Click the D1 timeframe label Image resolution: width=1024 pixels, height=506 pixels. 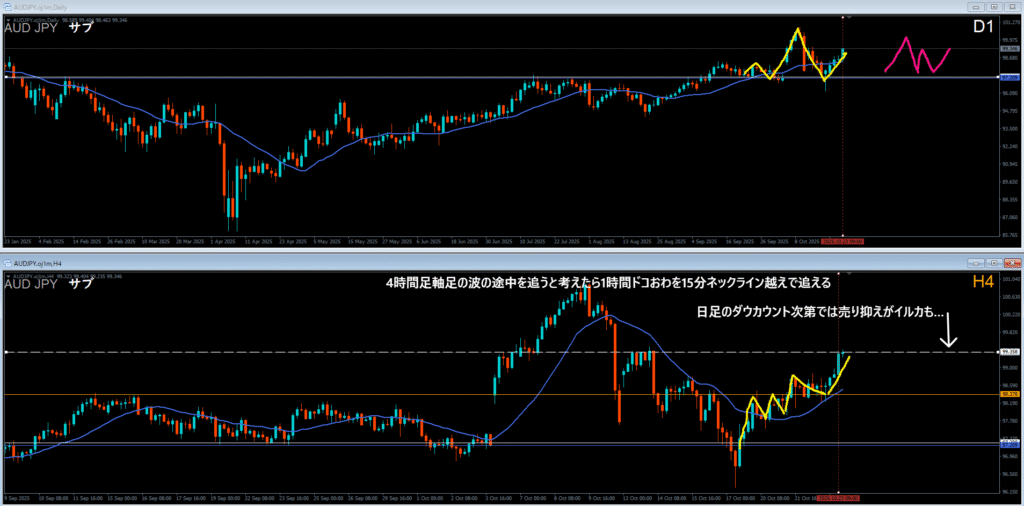[x=983, y=28]
